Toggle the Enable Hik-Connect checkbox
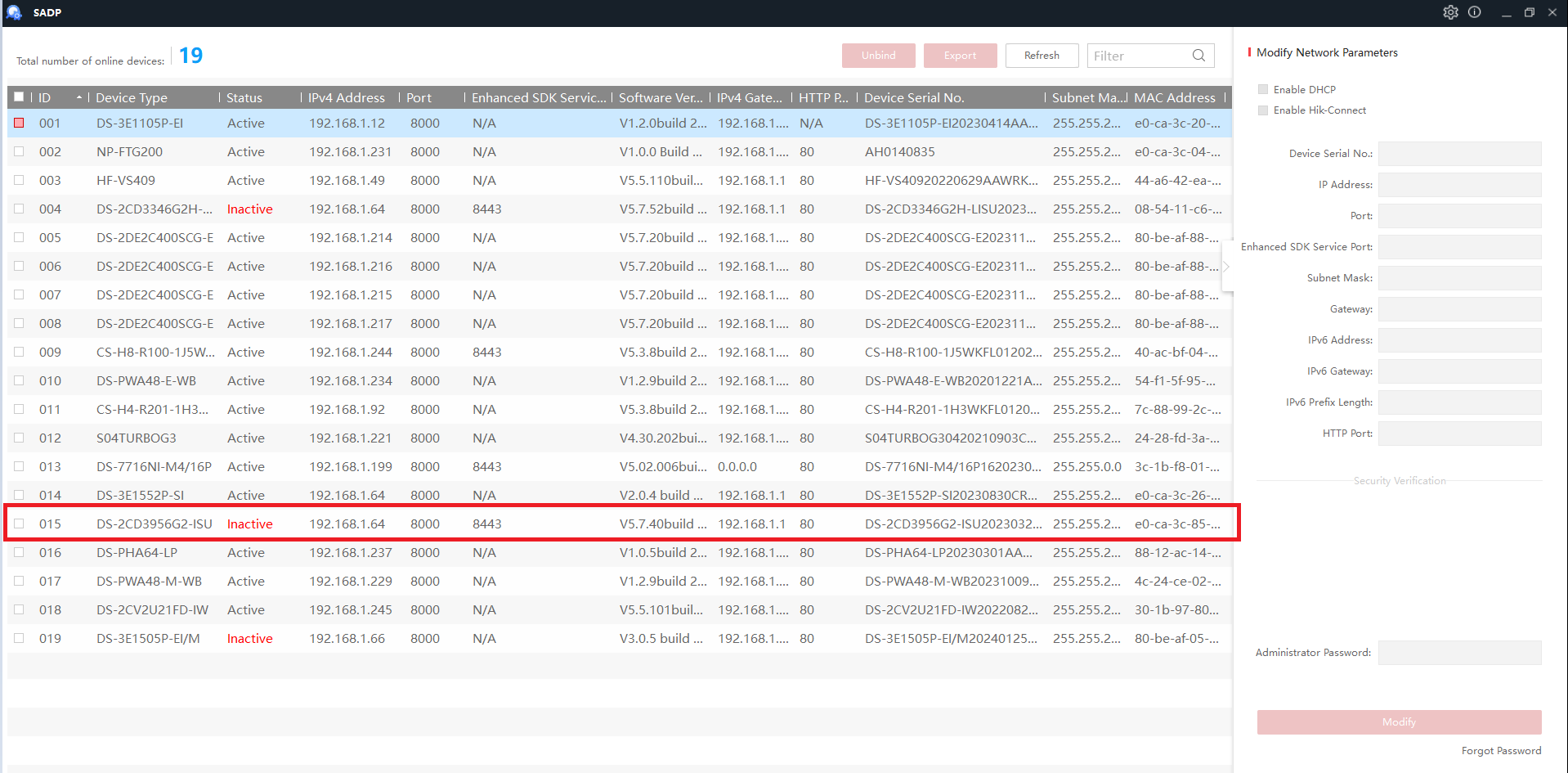 pyautogui.click(x=1263, y=110)
